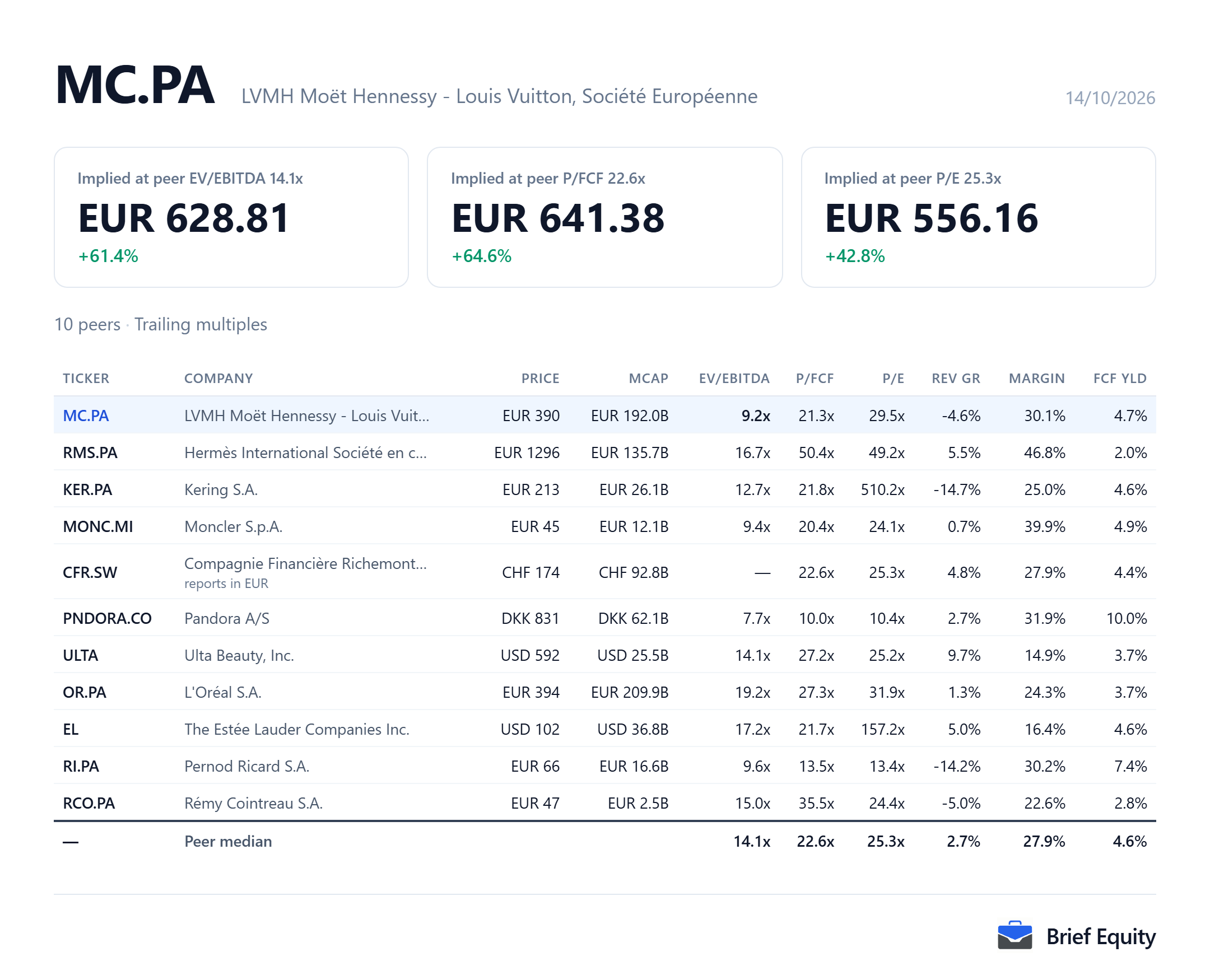Open the MC.PA ticker in the table

(86, 416)
